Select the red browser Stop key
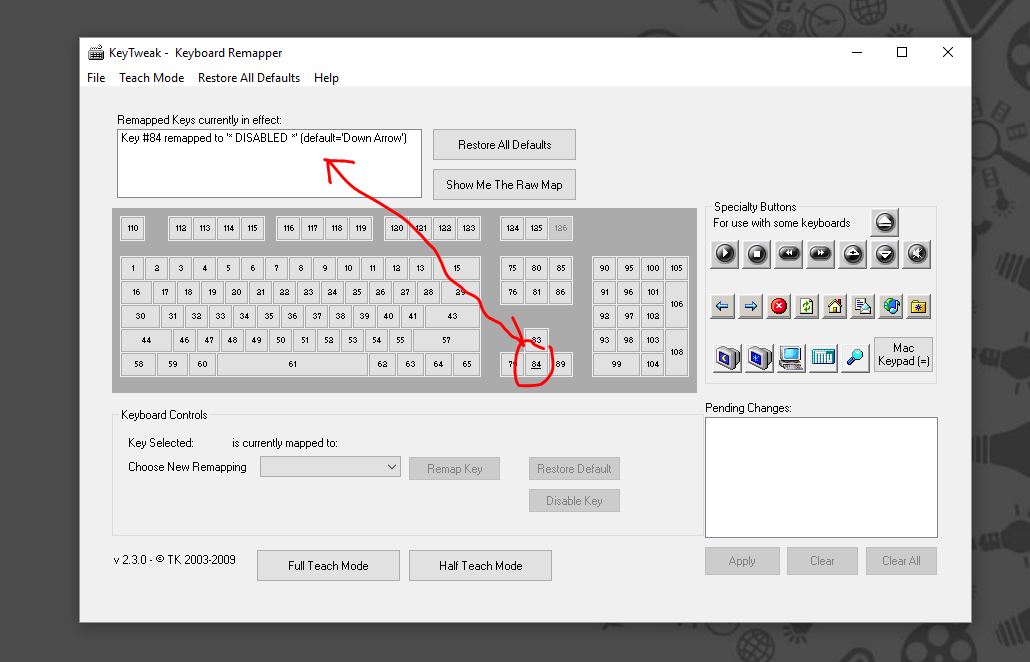 tap(778, 306)
